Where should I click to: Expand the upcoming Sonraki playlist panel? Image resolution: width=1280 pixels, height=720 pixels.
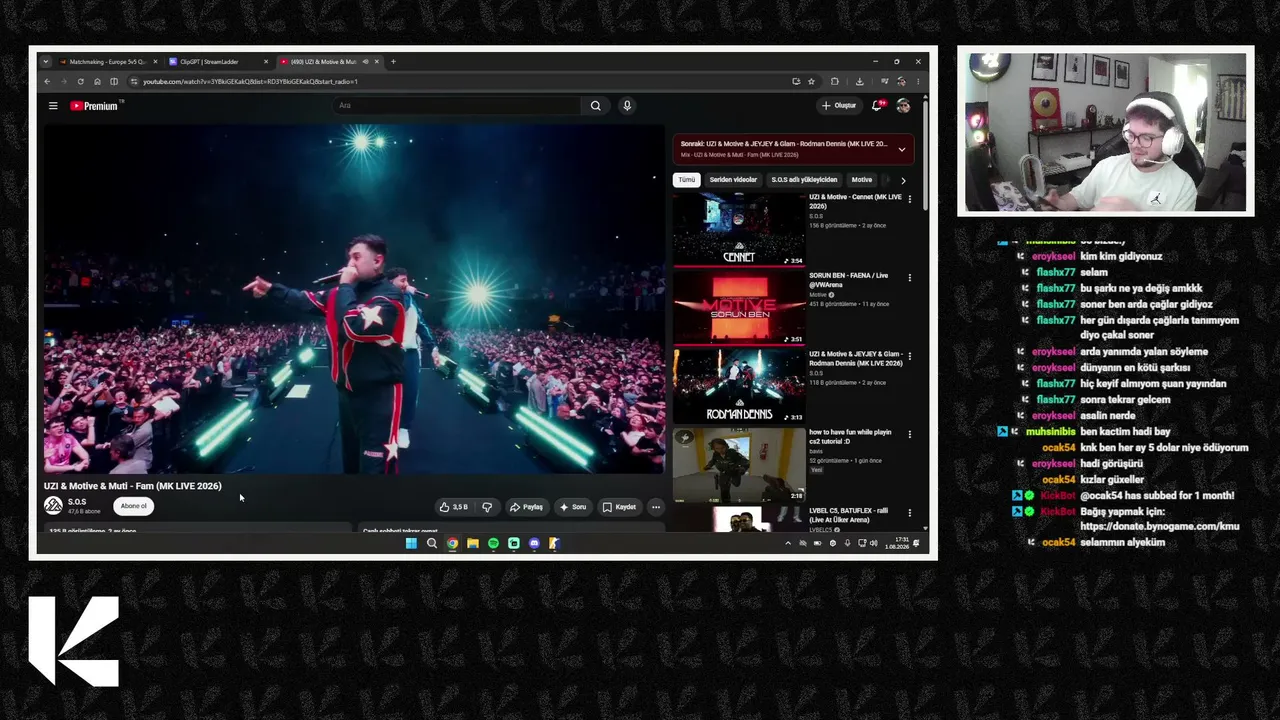[901, 149]
